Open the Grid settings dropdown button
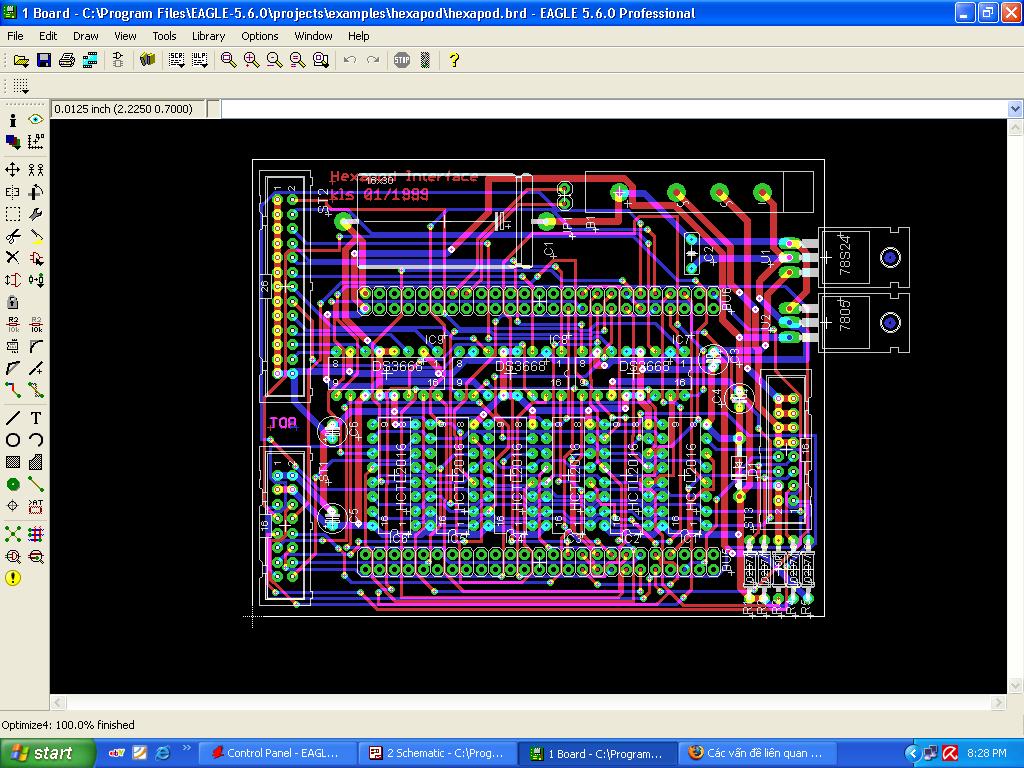This screenshot has width=1024, height=768. pyautogui.click(x=22, y=87)
